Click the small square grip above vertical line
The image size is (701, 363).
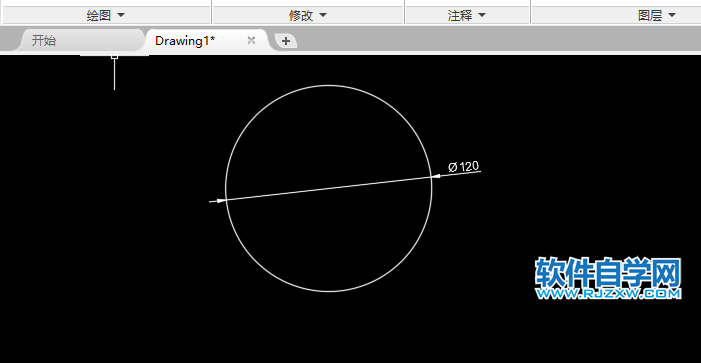[x=114, y=57]
